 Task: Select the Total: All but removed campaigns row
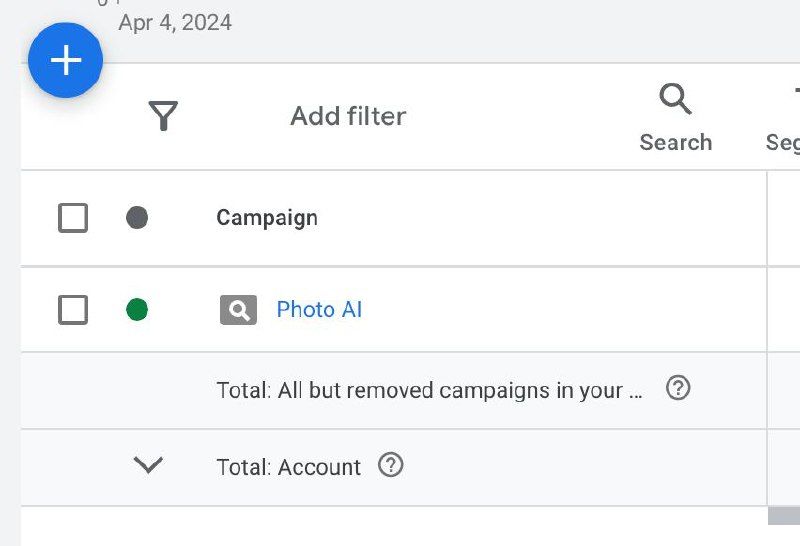pos(429,390)
